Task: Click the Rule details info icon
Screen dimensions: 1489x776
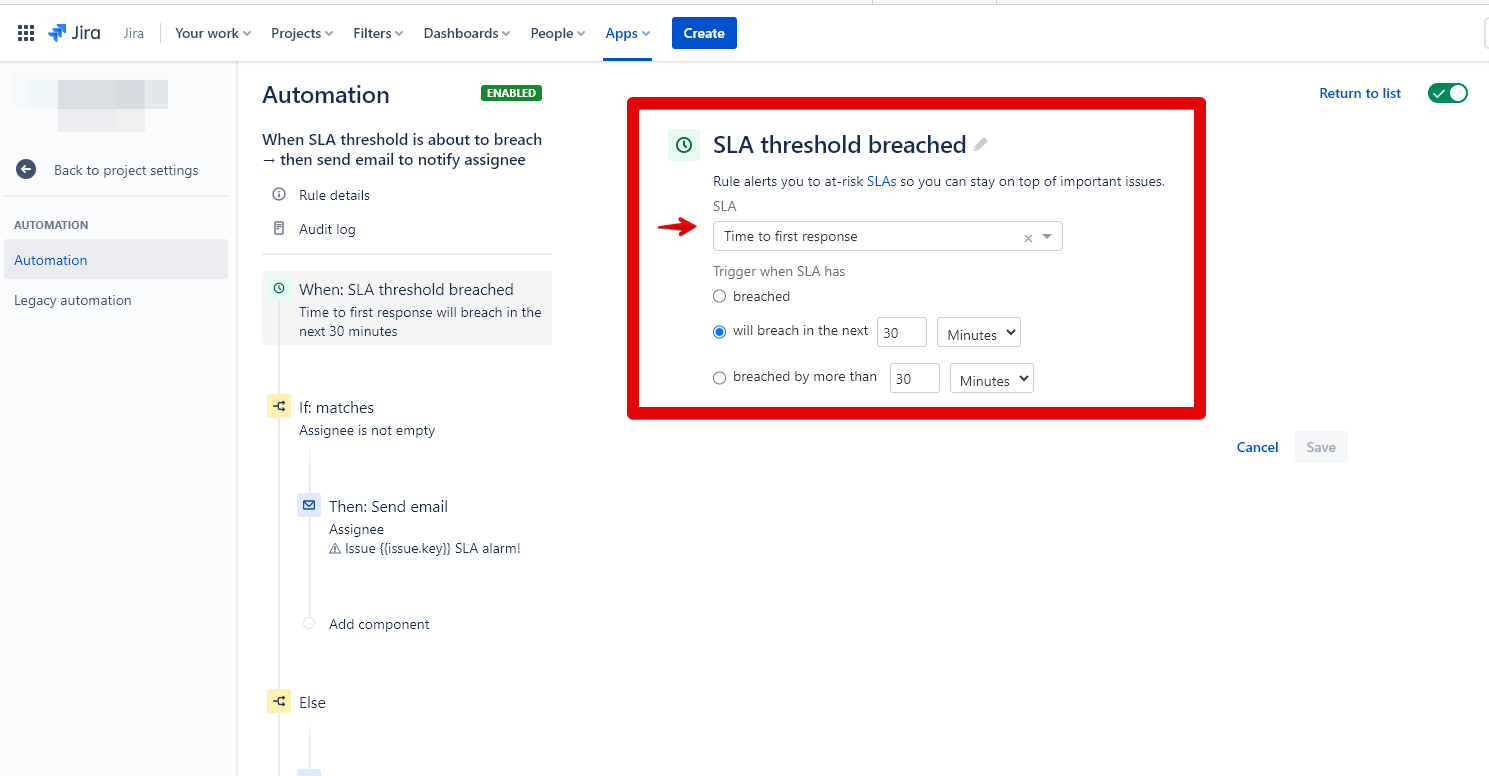Action: coord(279,195)
